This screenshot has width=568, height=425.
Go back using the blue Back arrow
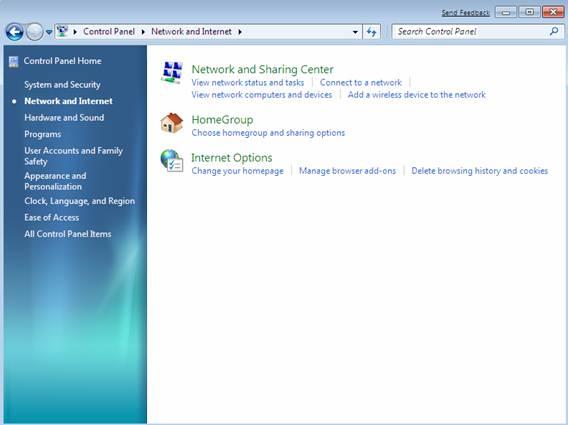15,32
